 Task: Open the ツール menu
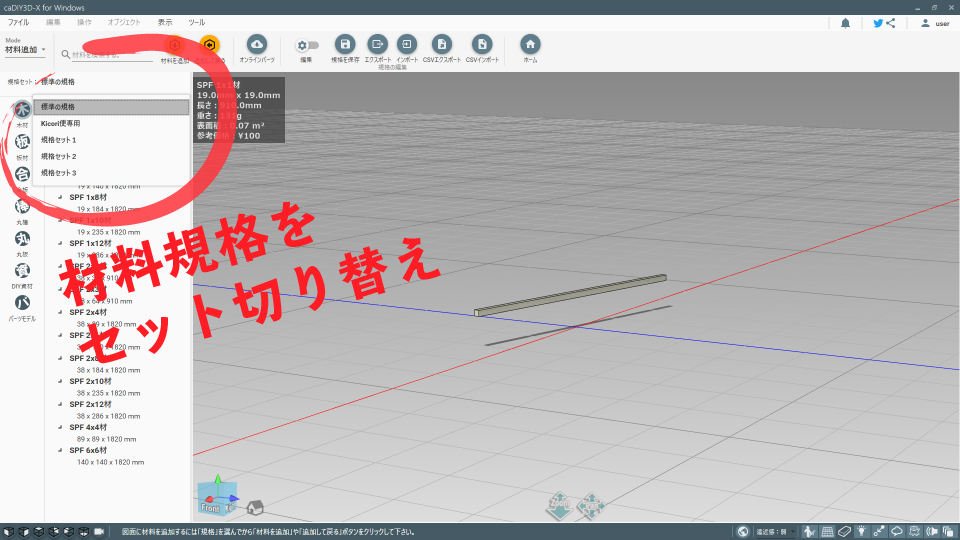[197, 22]
